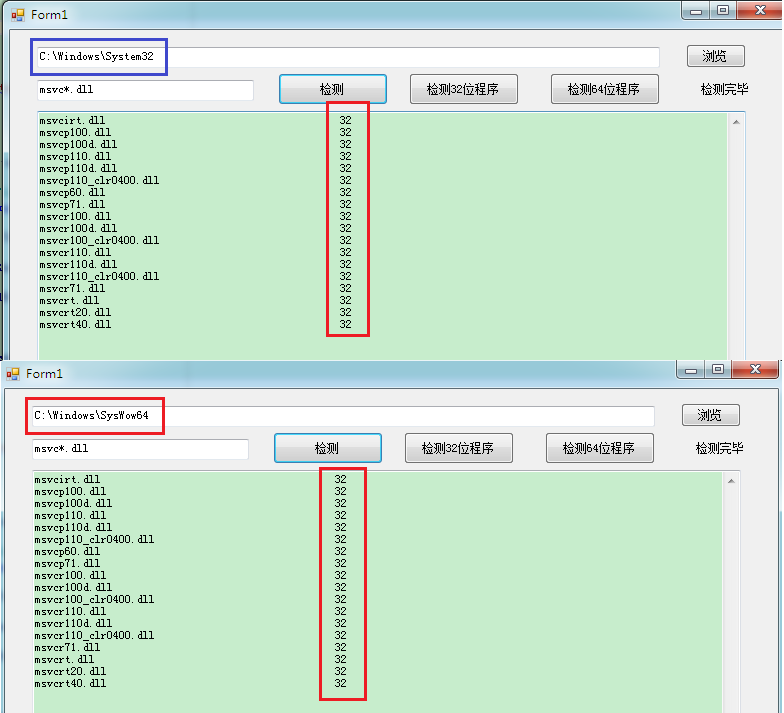
Task: Click 检测64位程序 in the lower Form1 window
Action: pos(600,448)
